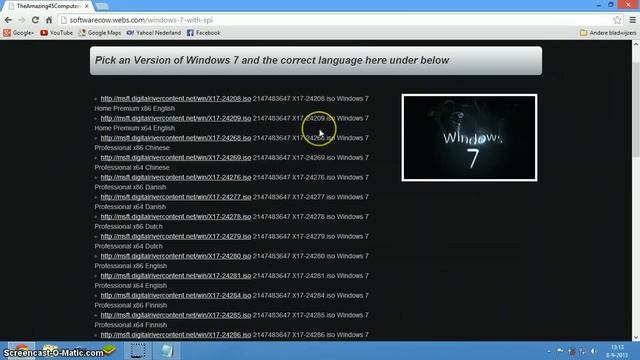Click the 'Pick an Version of Windows 7' heading

click(272, 60)
